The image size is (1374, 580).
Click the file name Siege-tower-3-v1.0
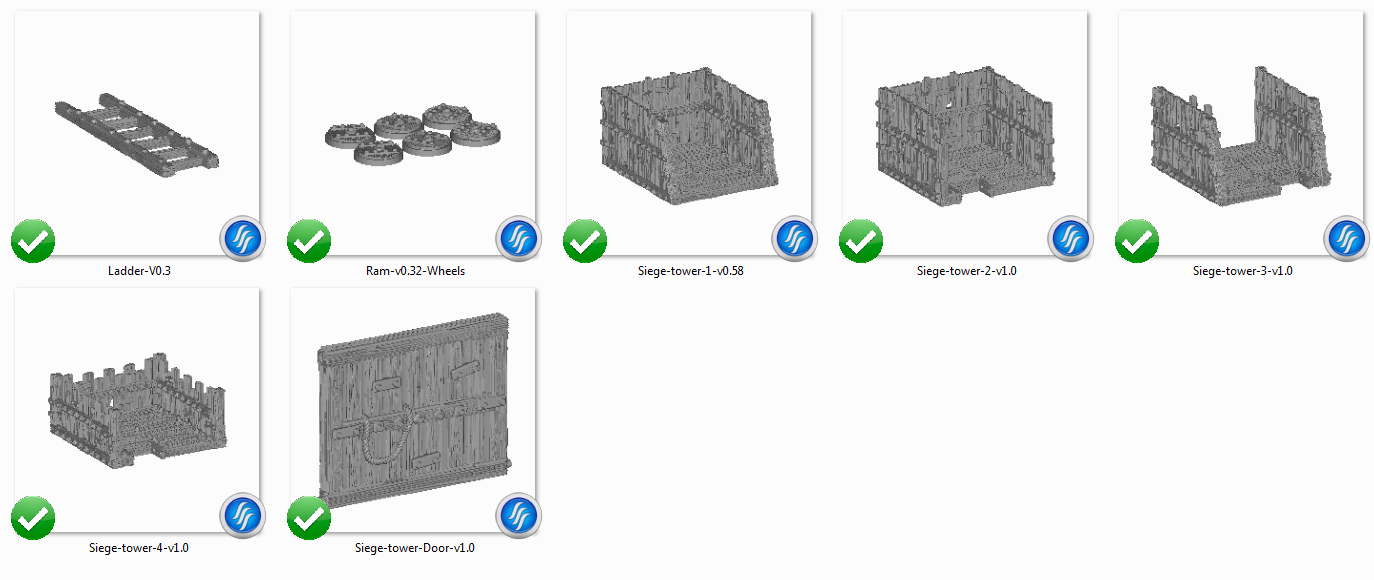coord(1243,271)
